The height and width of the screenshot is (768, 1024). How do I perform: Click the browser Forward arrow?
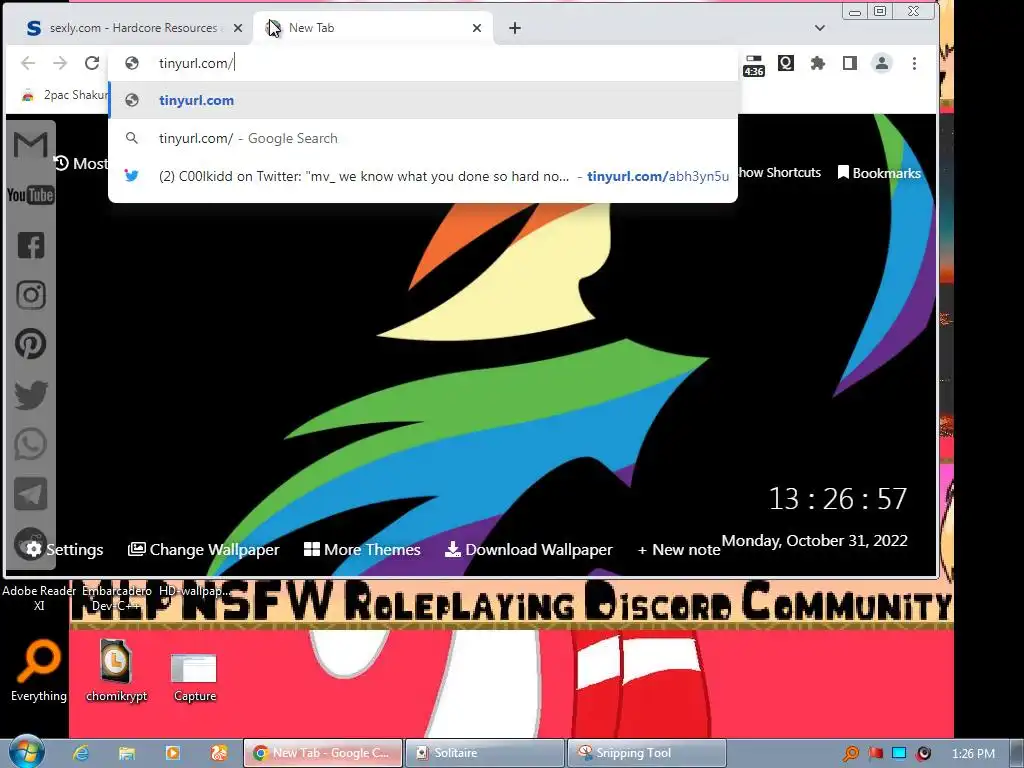[60, 63]
